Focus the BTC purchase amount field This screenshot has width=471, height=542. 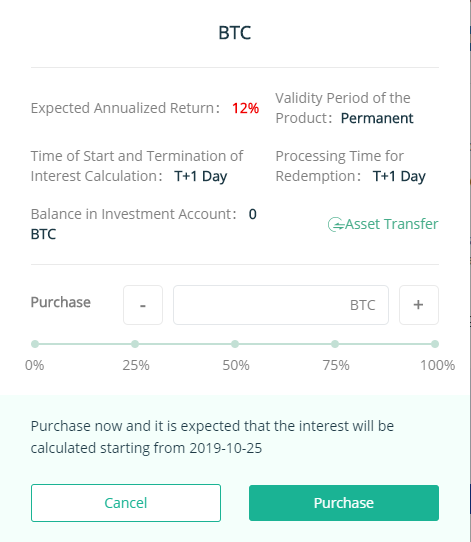coord(281,305)
